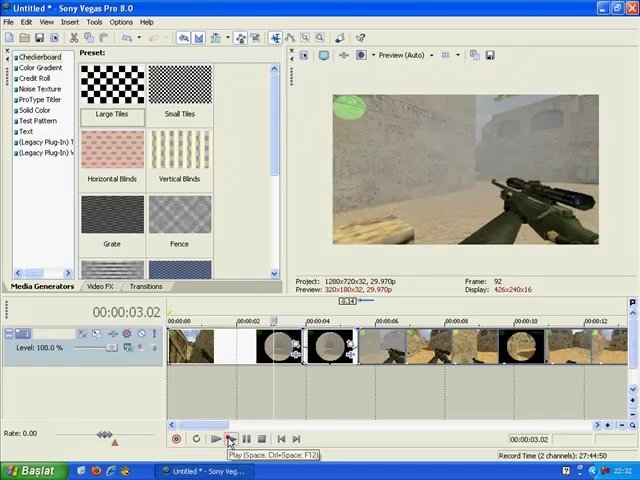
Task: Click Play From Start button
Action: pyautogui.click(x=216, y=439)
